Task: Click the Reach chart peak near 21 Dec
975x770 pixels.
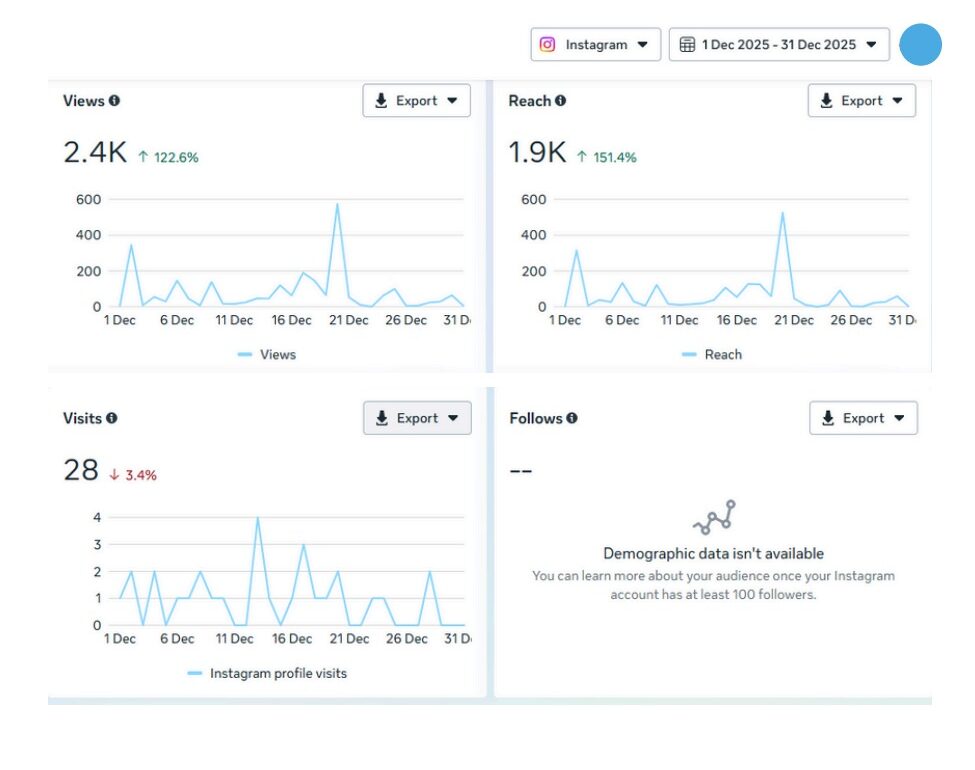Action: pyautogui.click(x=782, y=212)
